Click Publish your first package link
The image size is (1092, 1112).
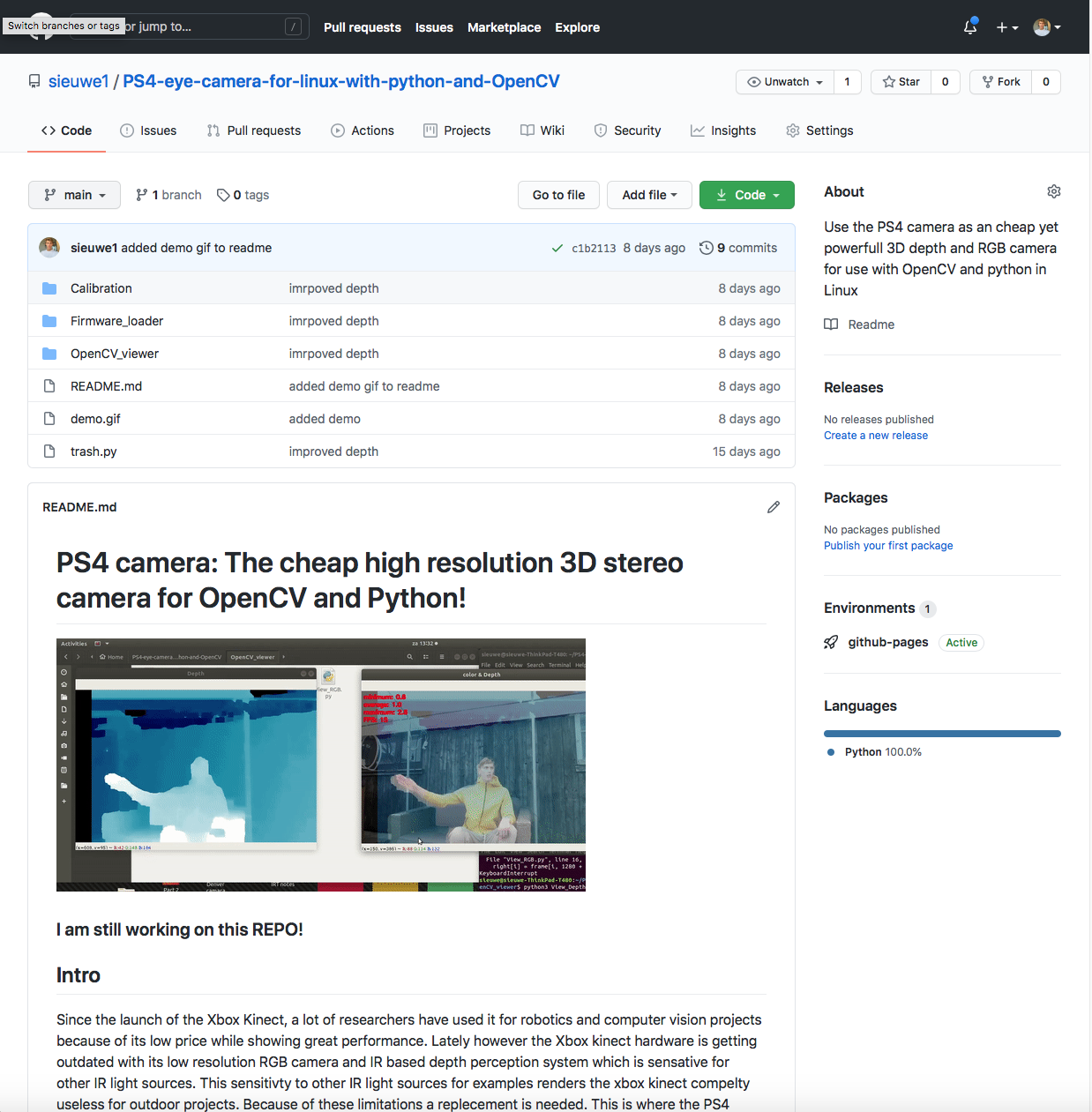click(888, 546)
